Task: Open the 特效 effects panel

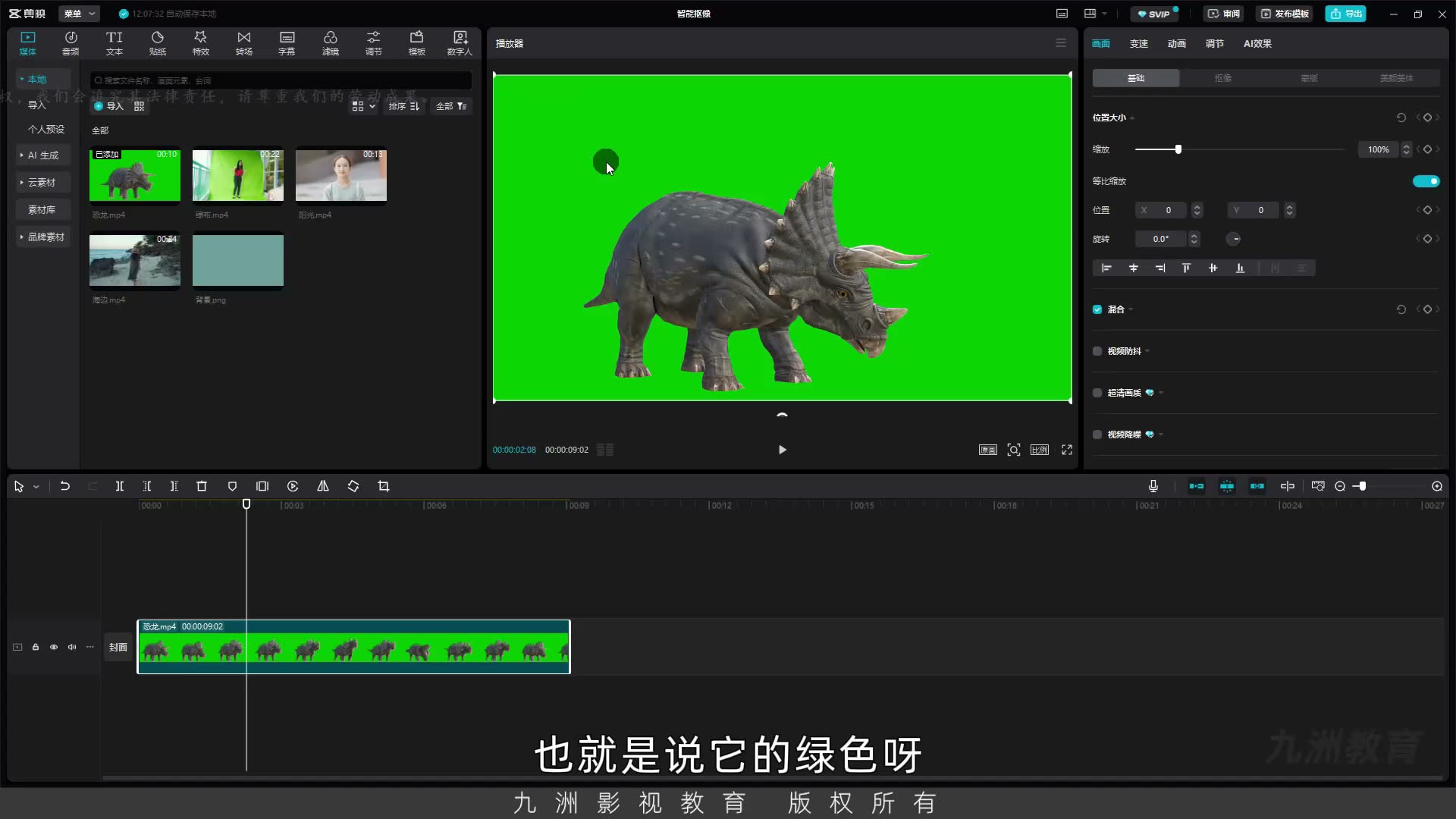Action: point(200,43)
